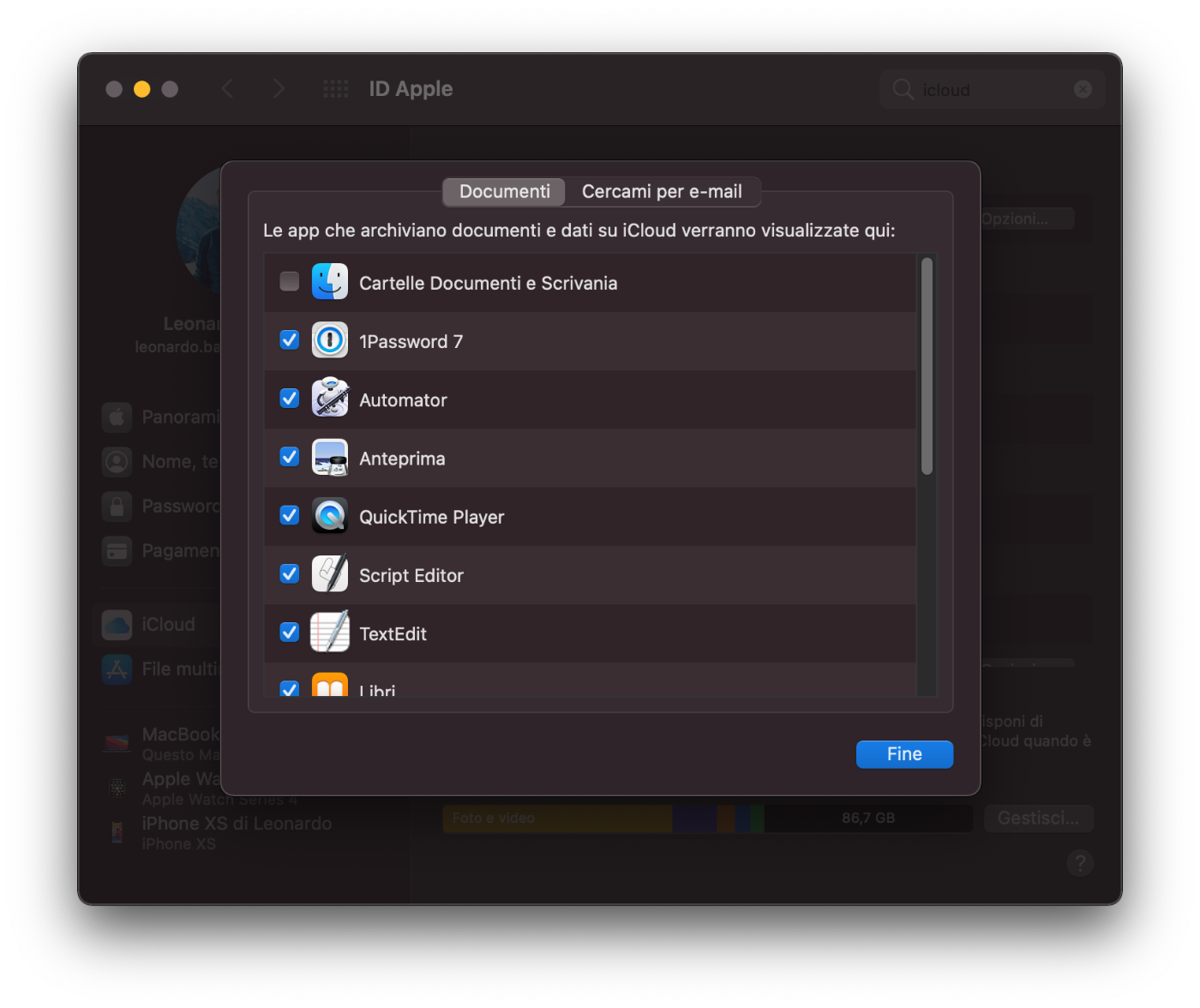The height and width of the screenshot is (1008, 1200).
Task: Click the app list vertical scrollbar
Action: click(927, 366)
